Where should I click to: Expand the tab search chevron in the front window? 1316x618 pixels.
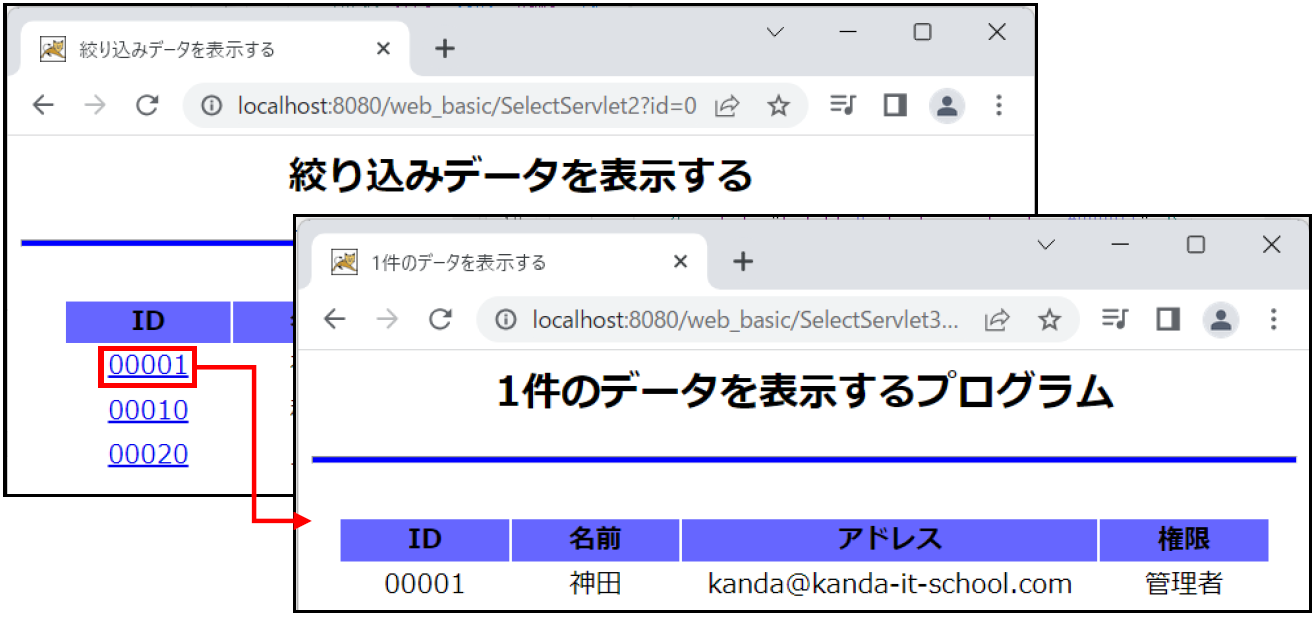coord(1047,245)
